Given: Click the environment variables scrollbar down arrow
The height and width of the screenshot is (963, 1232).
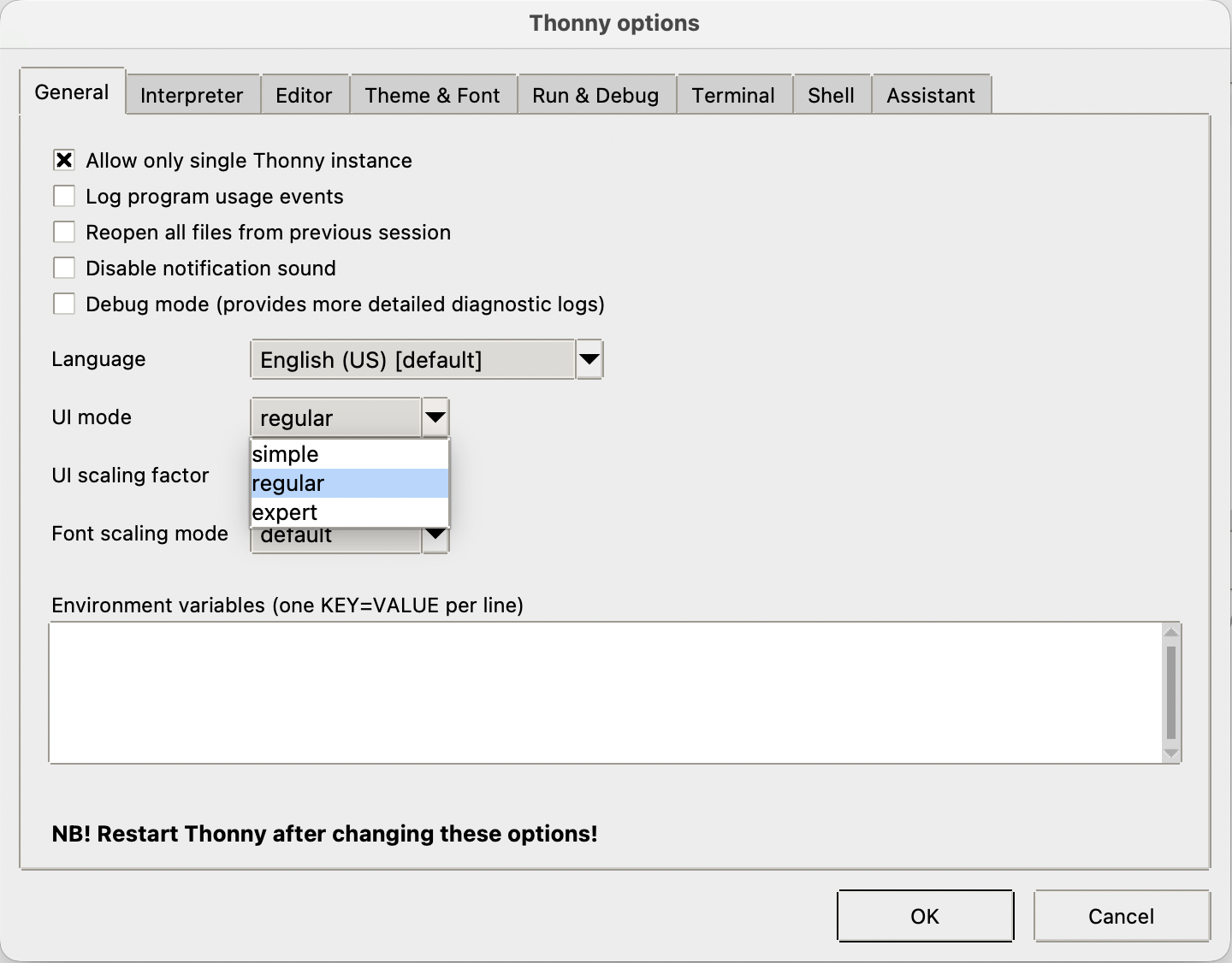Looking at the screenshot, I should pos(1171,753).
